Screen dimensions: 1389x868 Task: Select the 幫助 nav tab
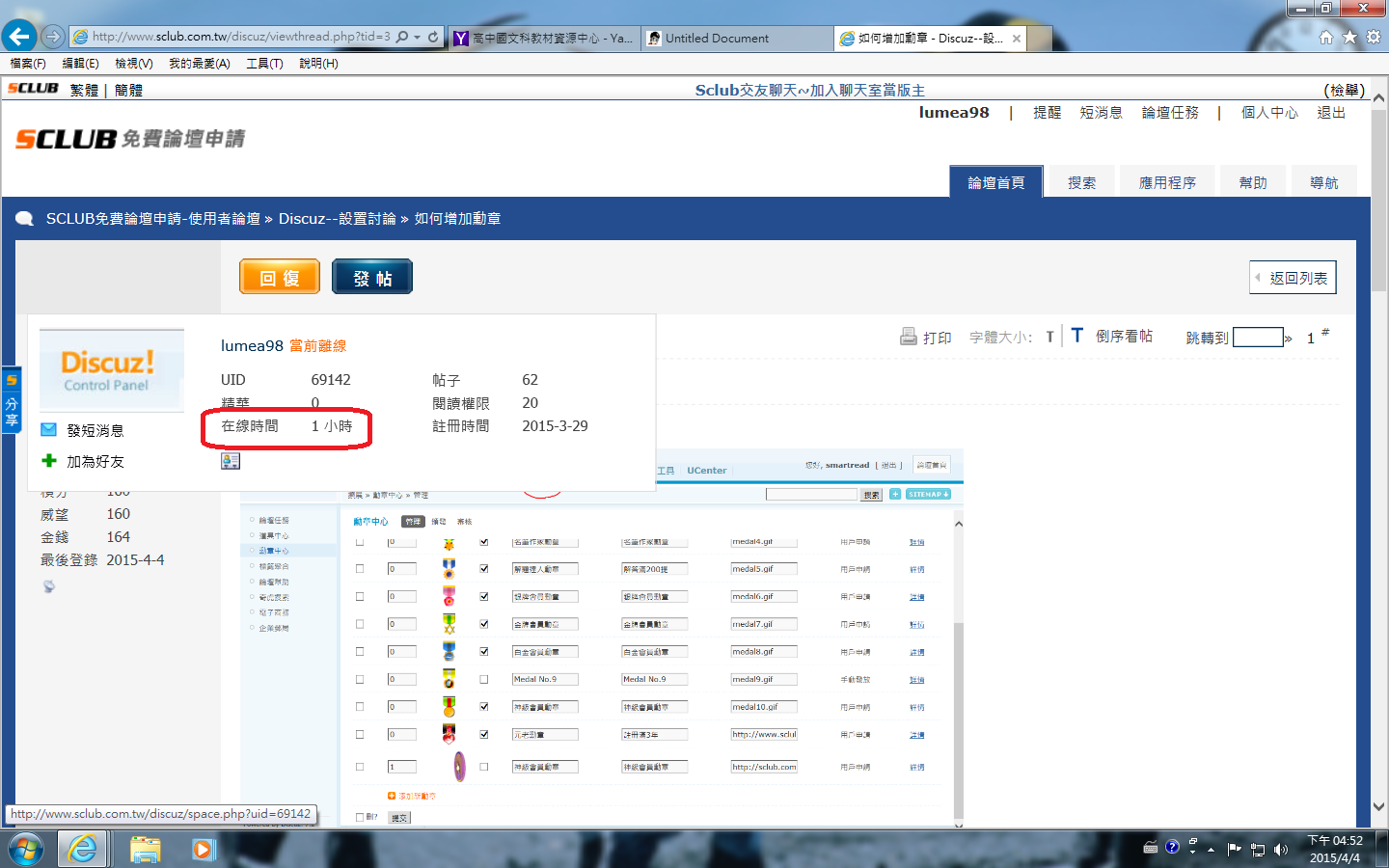coord(1253,182)
